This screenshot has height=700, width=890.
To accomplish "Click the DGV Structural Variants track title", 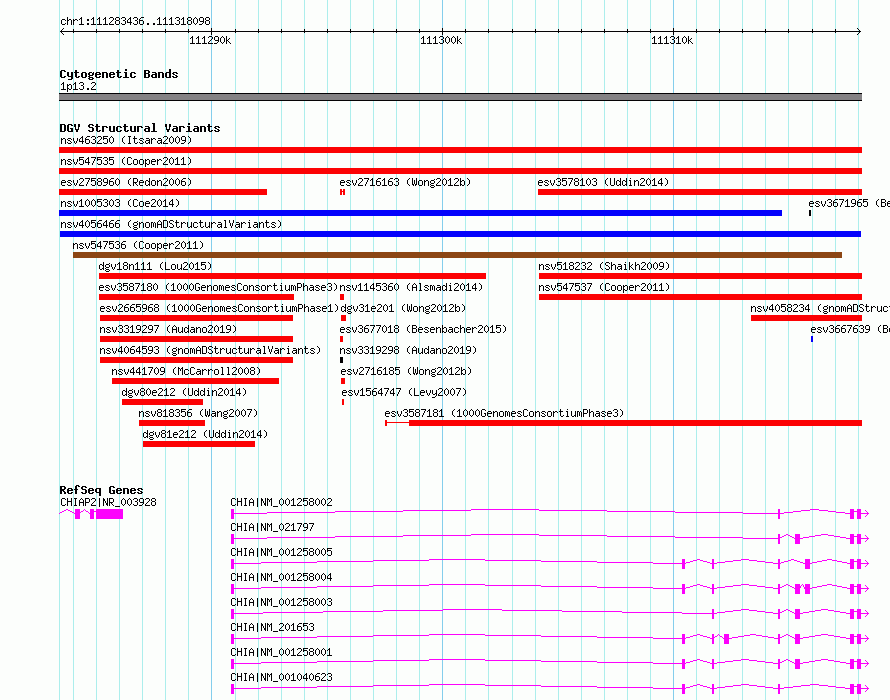I will pyautogui.click(x=140, y=128).
